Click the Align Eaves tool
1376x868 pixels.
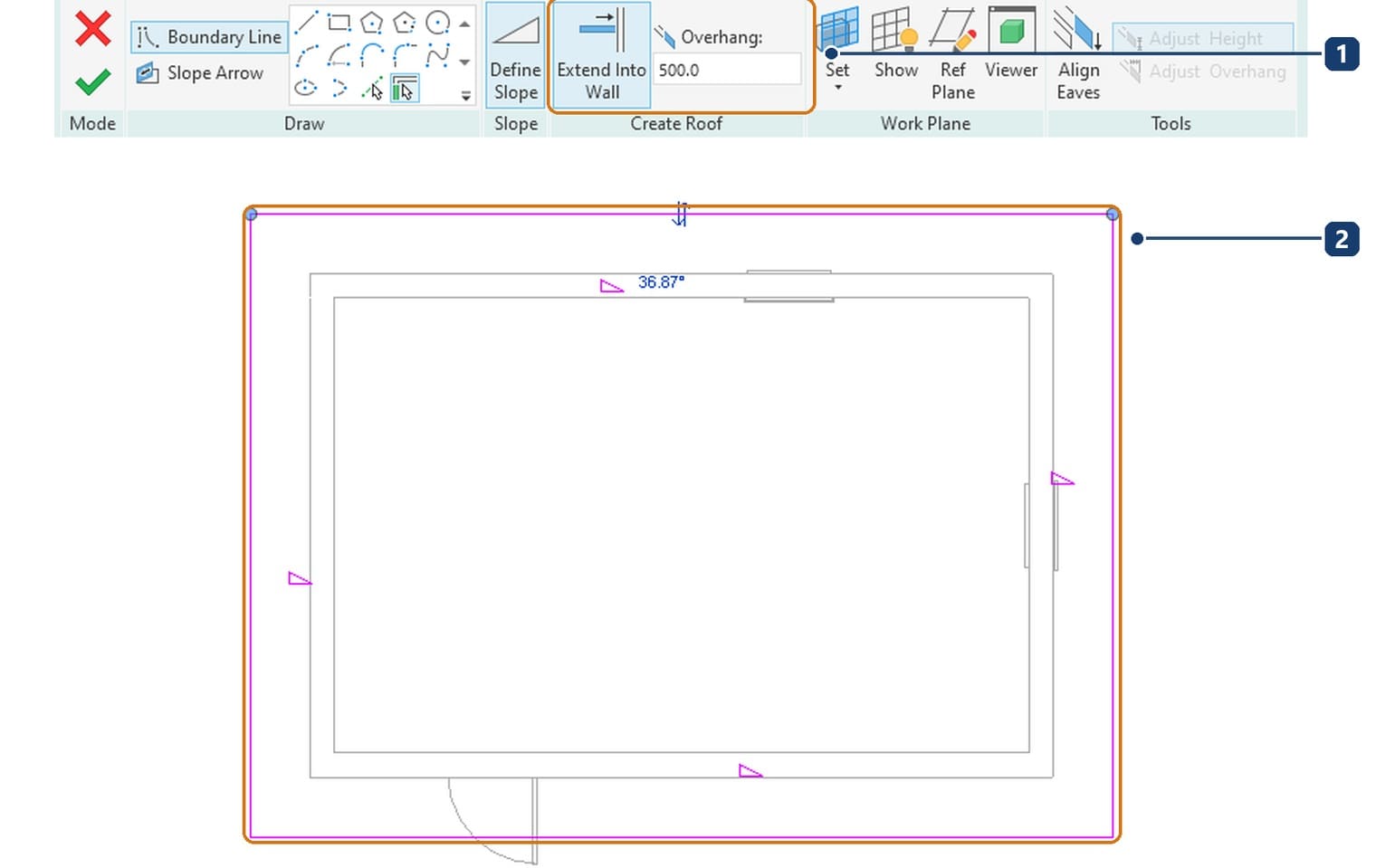1078,54
